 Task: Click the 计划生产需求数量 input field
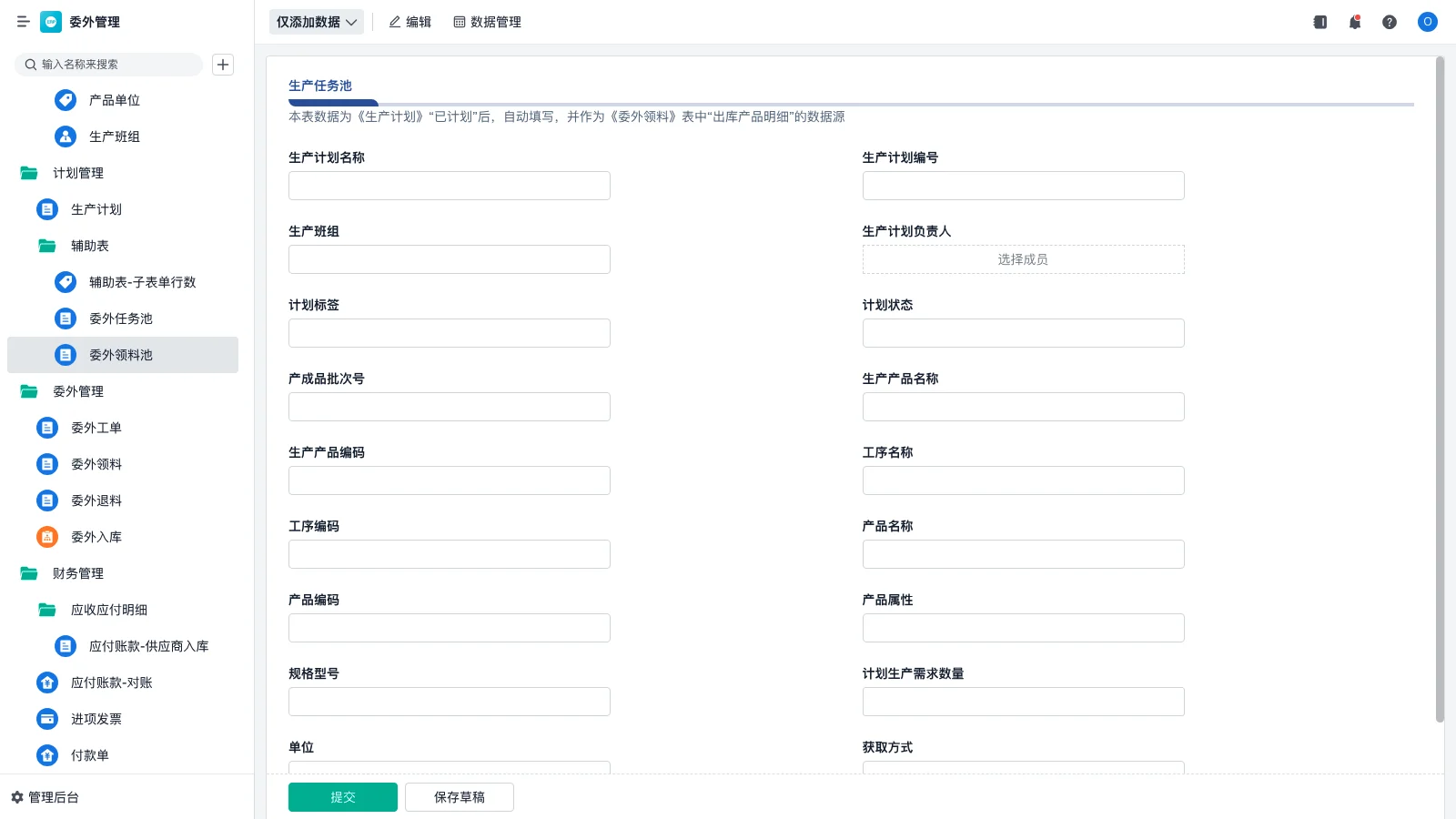click(1024, 702)
